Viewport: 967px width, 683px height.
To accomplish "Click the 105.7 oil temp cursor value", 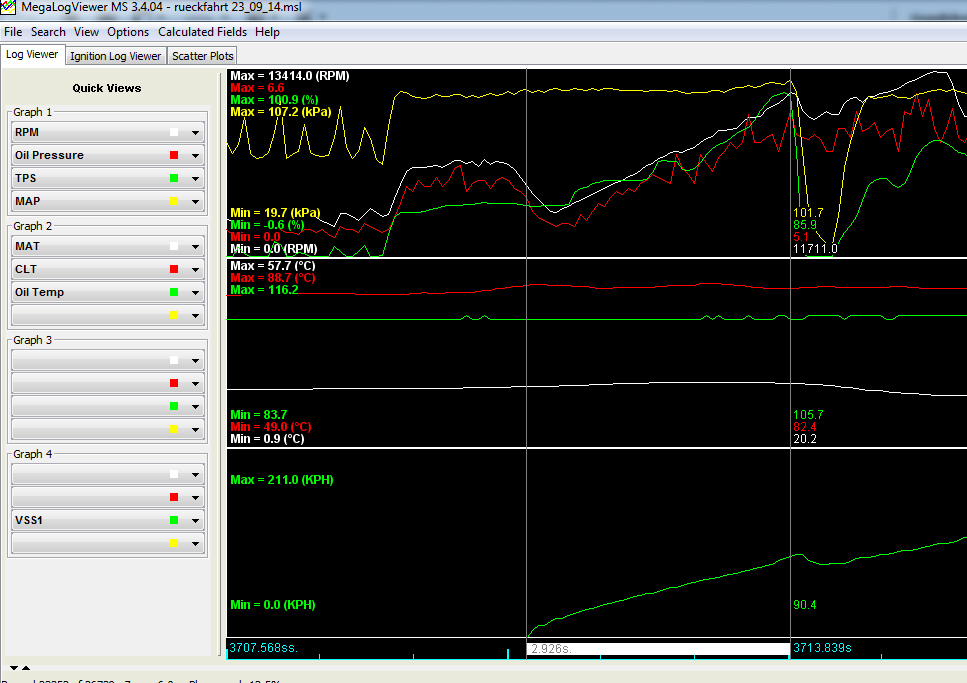I will [x=808, y=415].
